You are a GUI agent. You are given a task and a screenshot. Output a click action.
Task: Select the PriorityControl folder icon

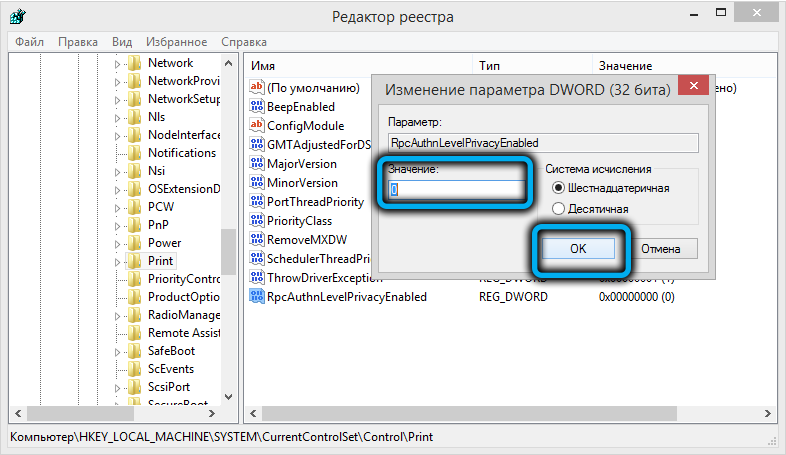pos(134,279)
